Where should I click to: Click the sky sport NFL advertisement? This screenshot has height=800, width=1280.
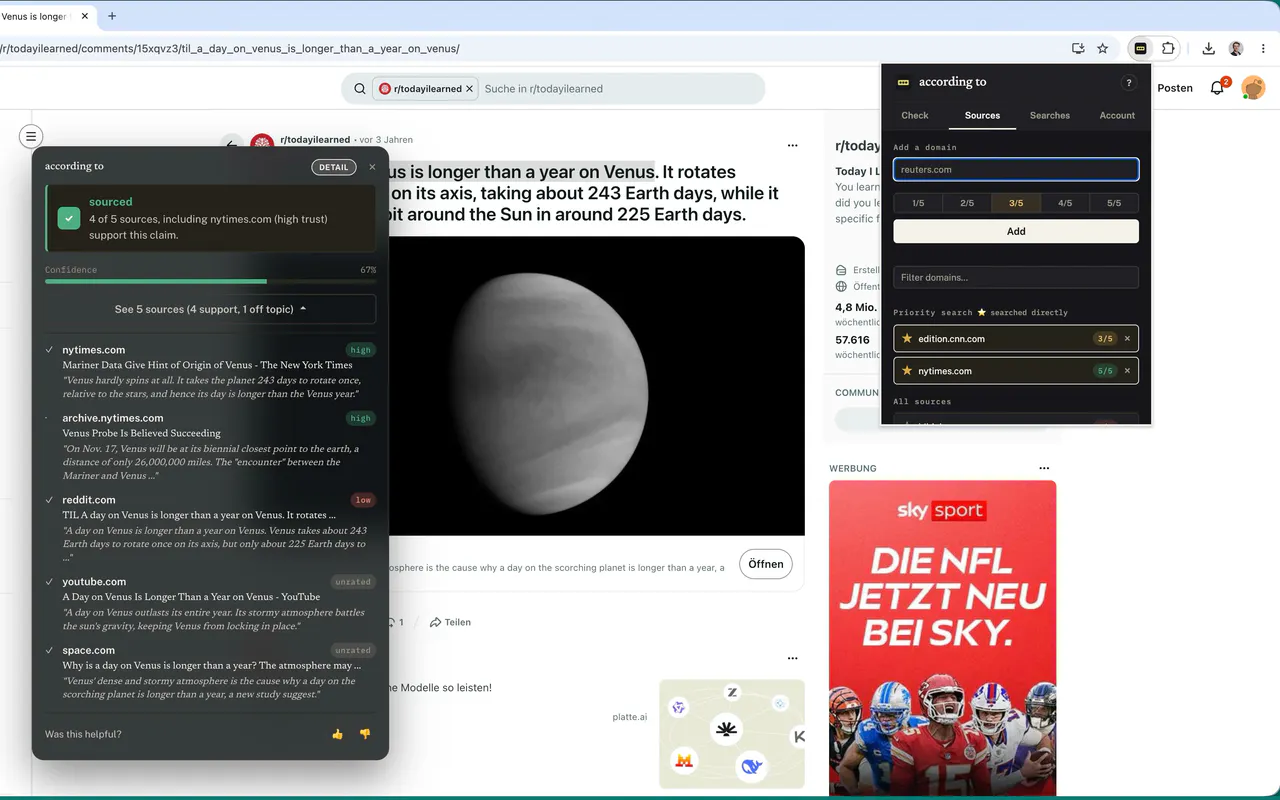tap(942, 638)
